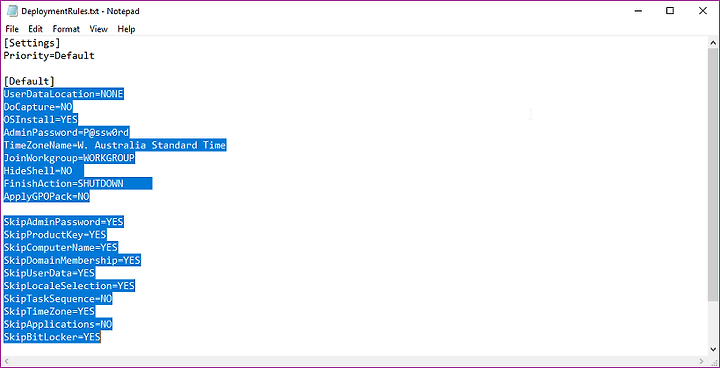
Task: Click the SkipProductKey=YES line
Action: coord(55,235)
